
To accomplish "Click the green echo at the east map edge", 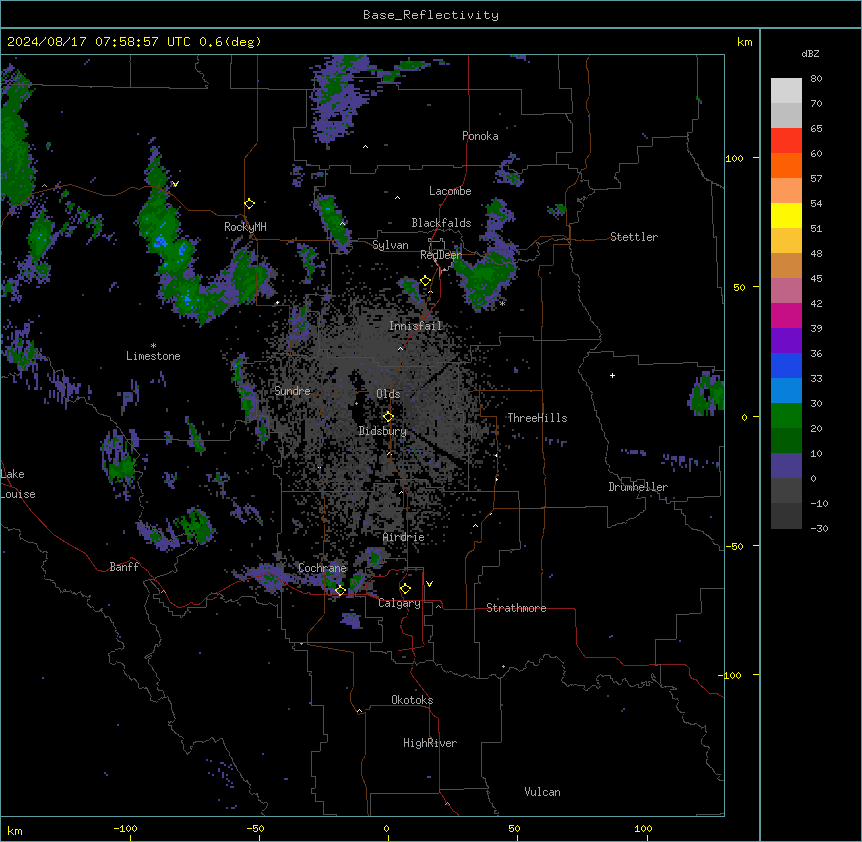I will tap(706, 395).
